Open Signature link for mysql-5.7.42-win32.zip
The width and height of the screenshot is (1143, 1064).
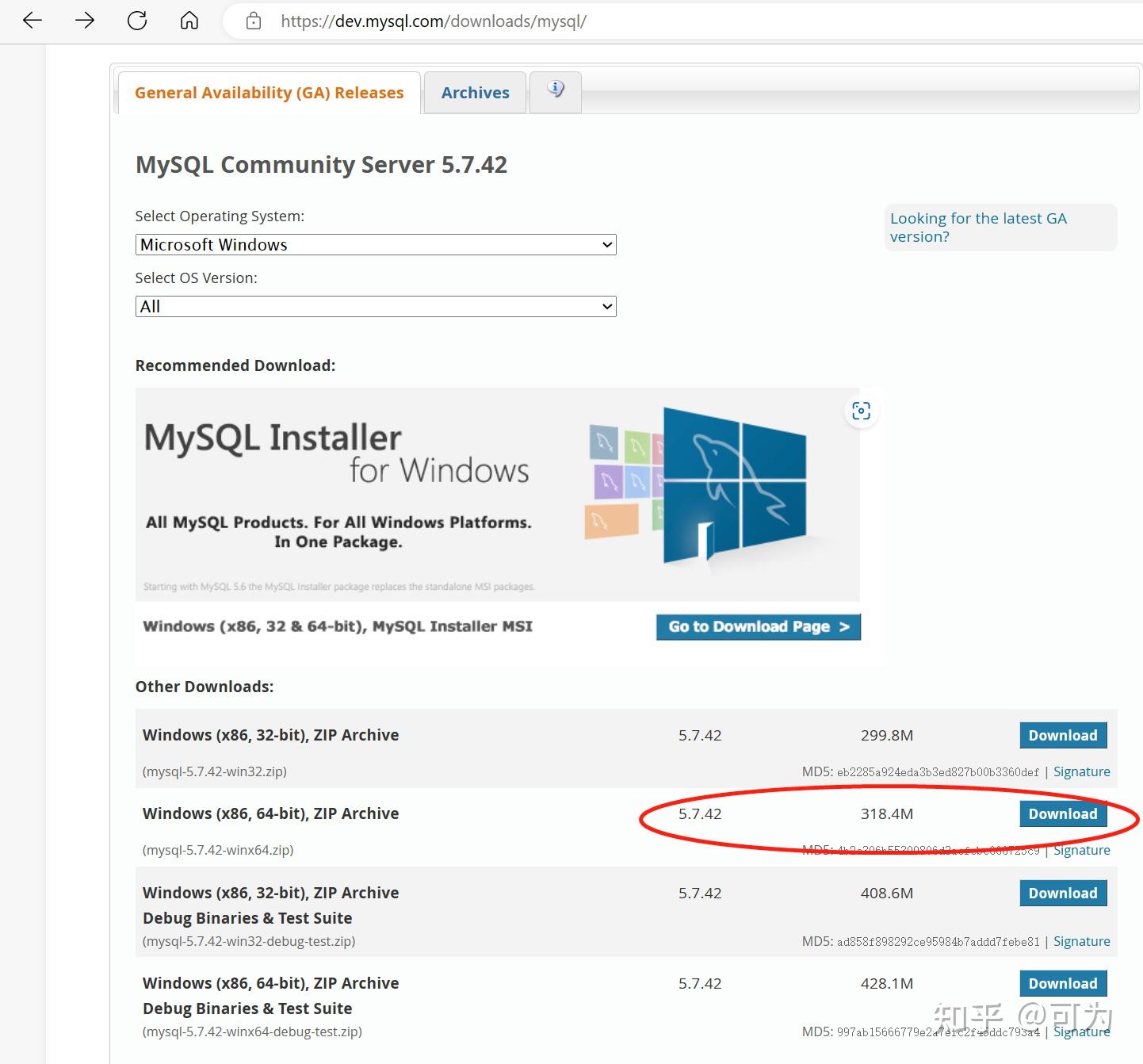(x=1082, y=771)
